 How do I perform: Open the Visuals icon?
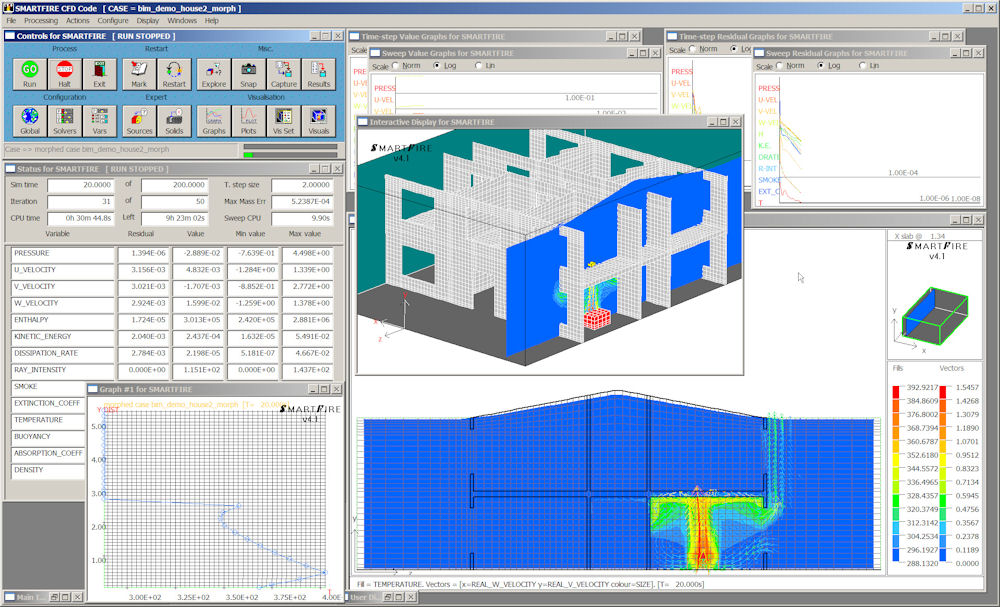click(319, 121)
